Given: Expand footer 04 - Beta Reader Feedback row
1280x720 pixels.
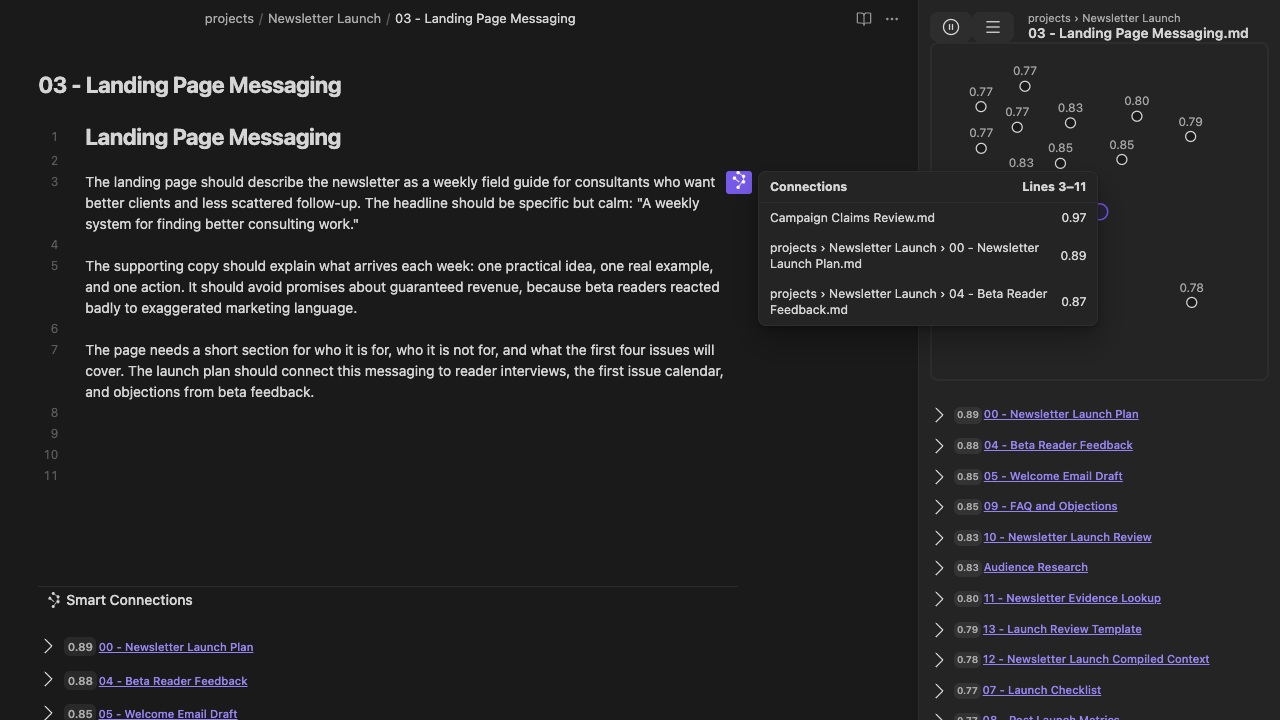Looking at the screenshot, I should pos(48,681).
